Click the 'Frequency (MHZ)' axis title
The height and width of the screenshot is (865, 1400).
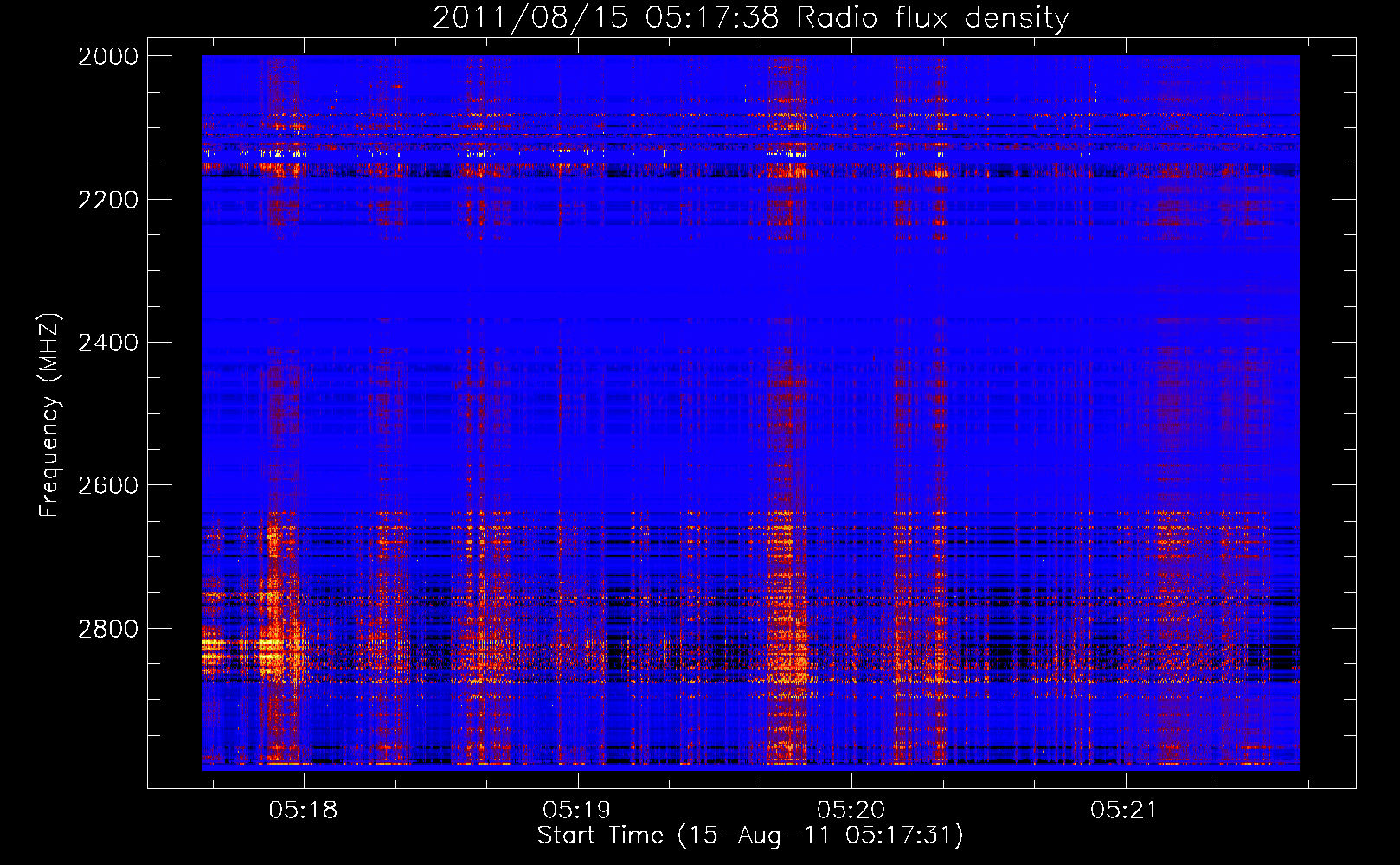(50, 415)
